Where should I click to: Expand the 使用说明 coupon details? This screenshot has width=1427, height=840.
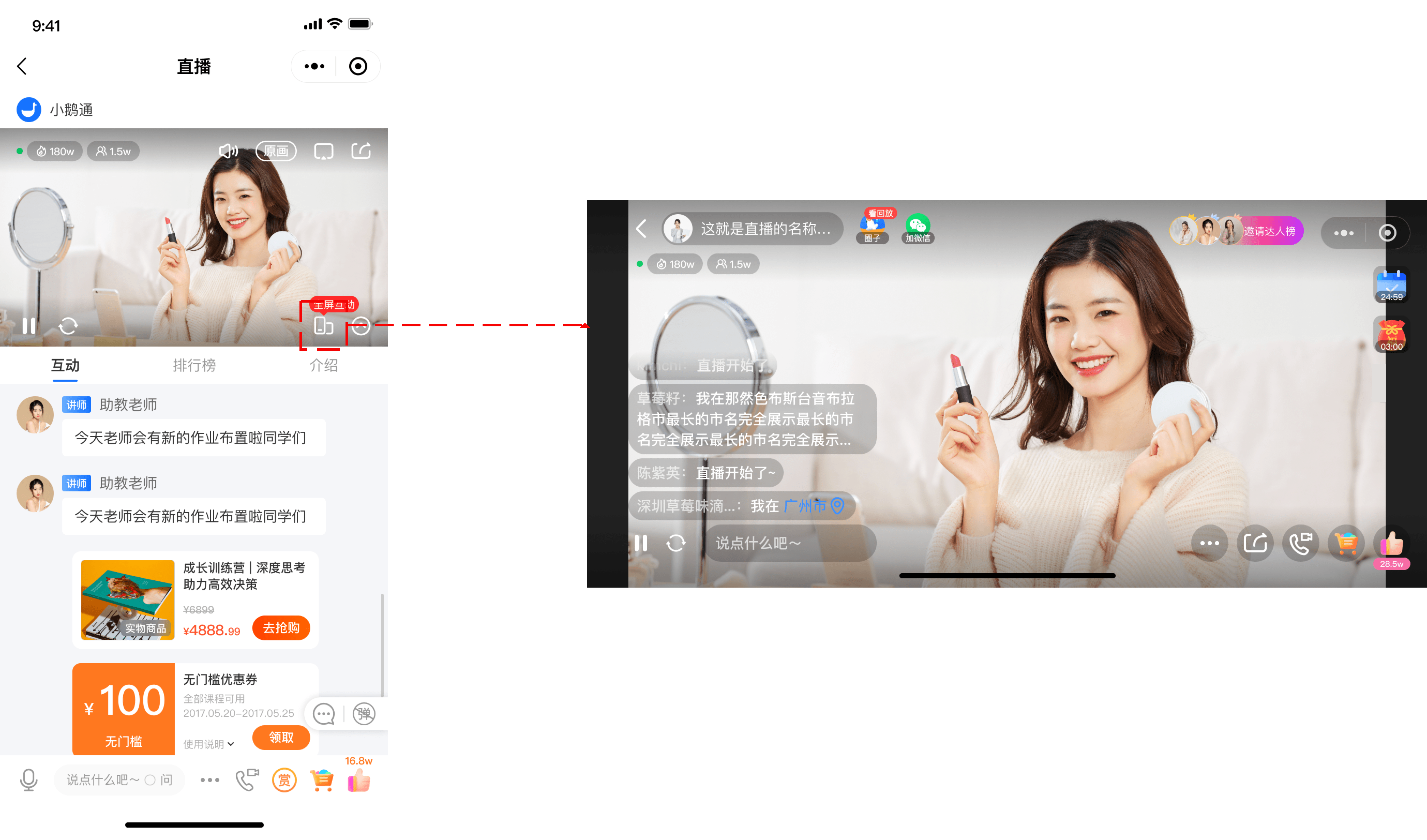(208, 744)
